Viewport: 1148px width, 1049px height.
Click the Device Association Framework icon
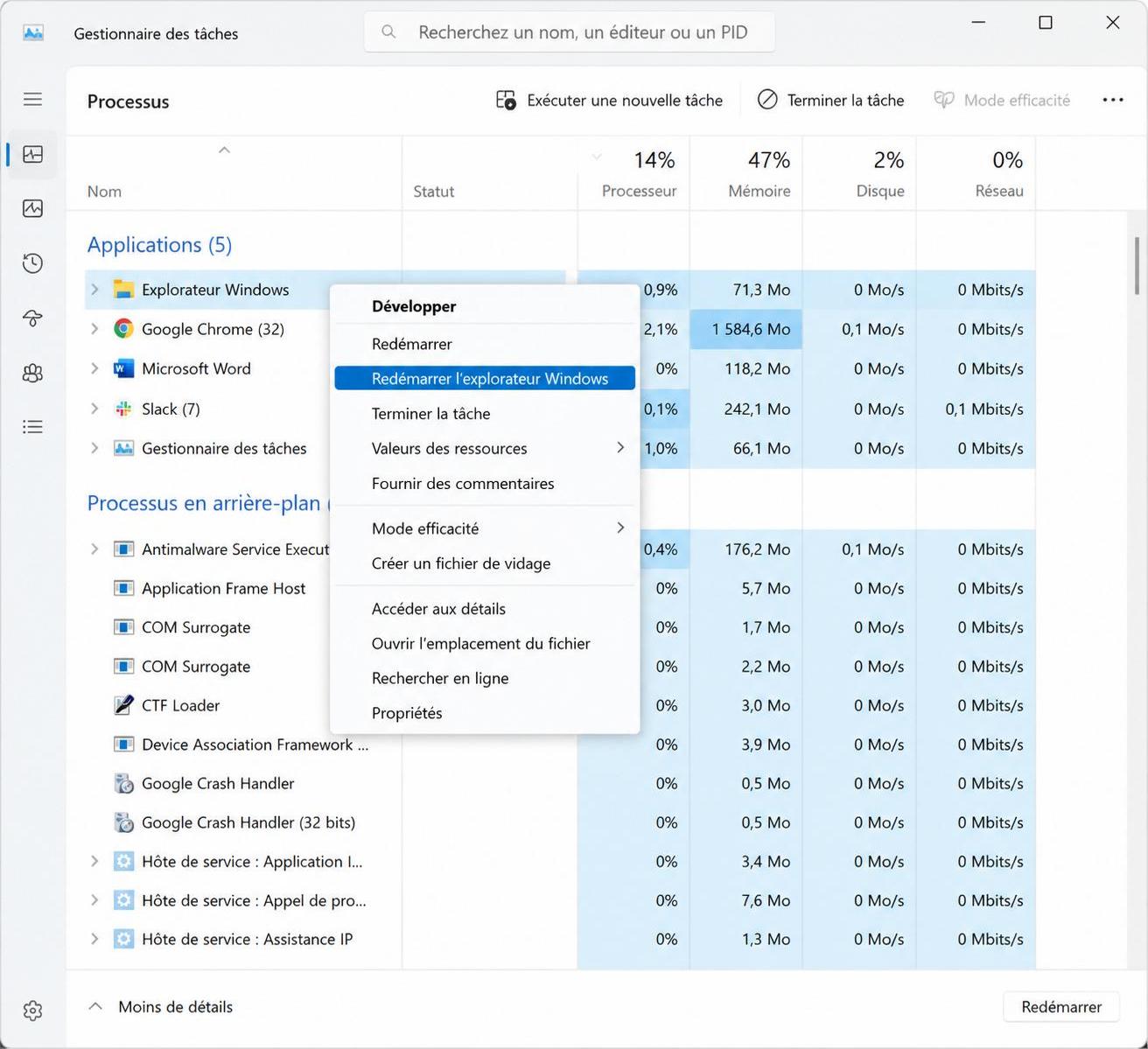123,745
